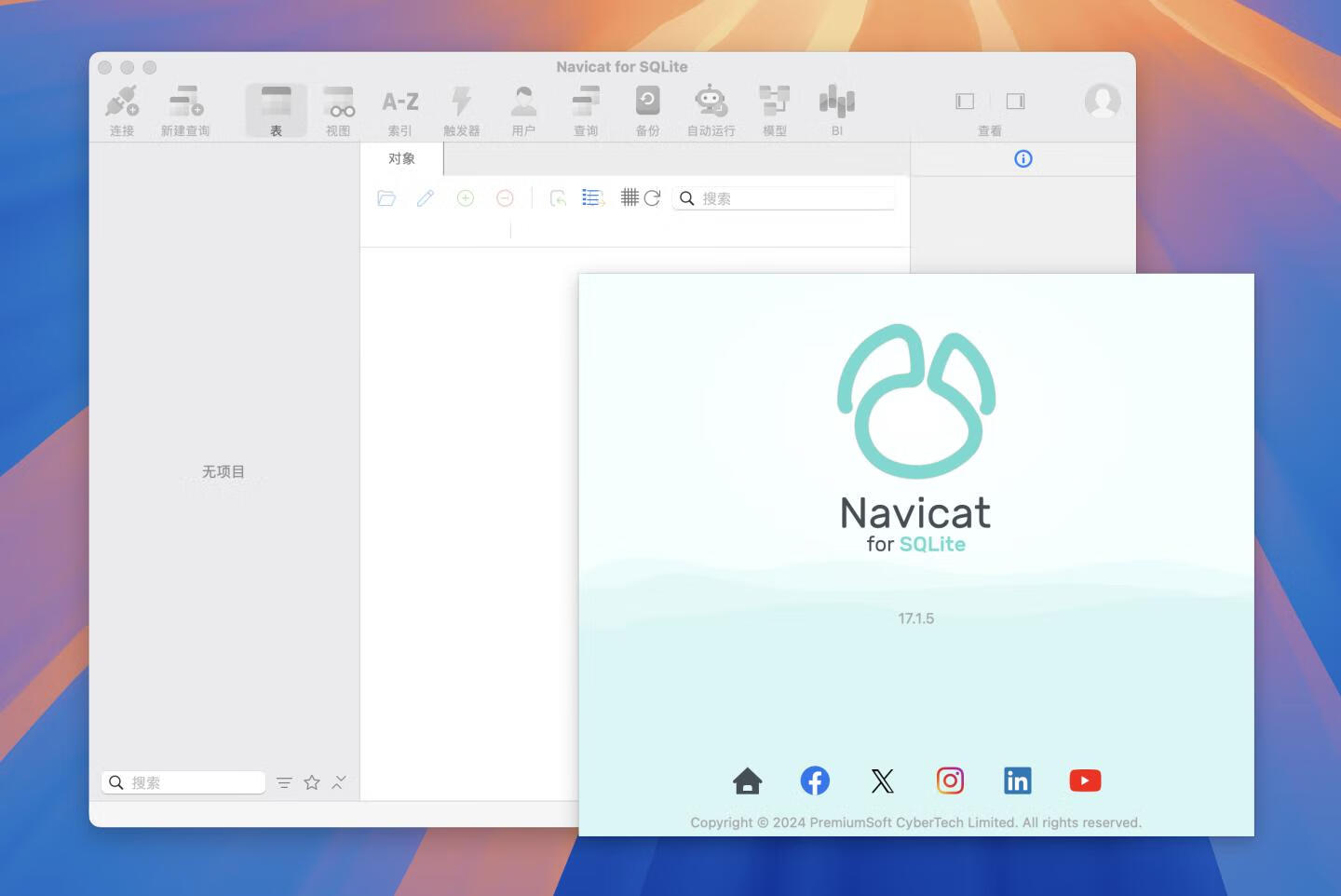
Task: Open the 查询 (Query) toolbar icon
Action: coord(586,101)
